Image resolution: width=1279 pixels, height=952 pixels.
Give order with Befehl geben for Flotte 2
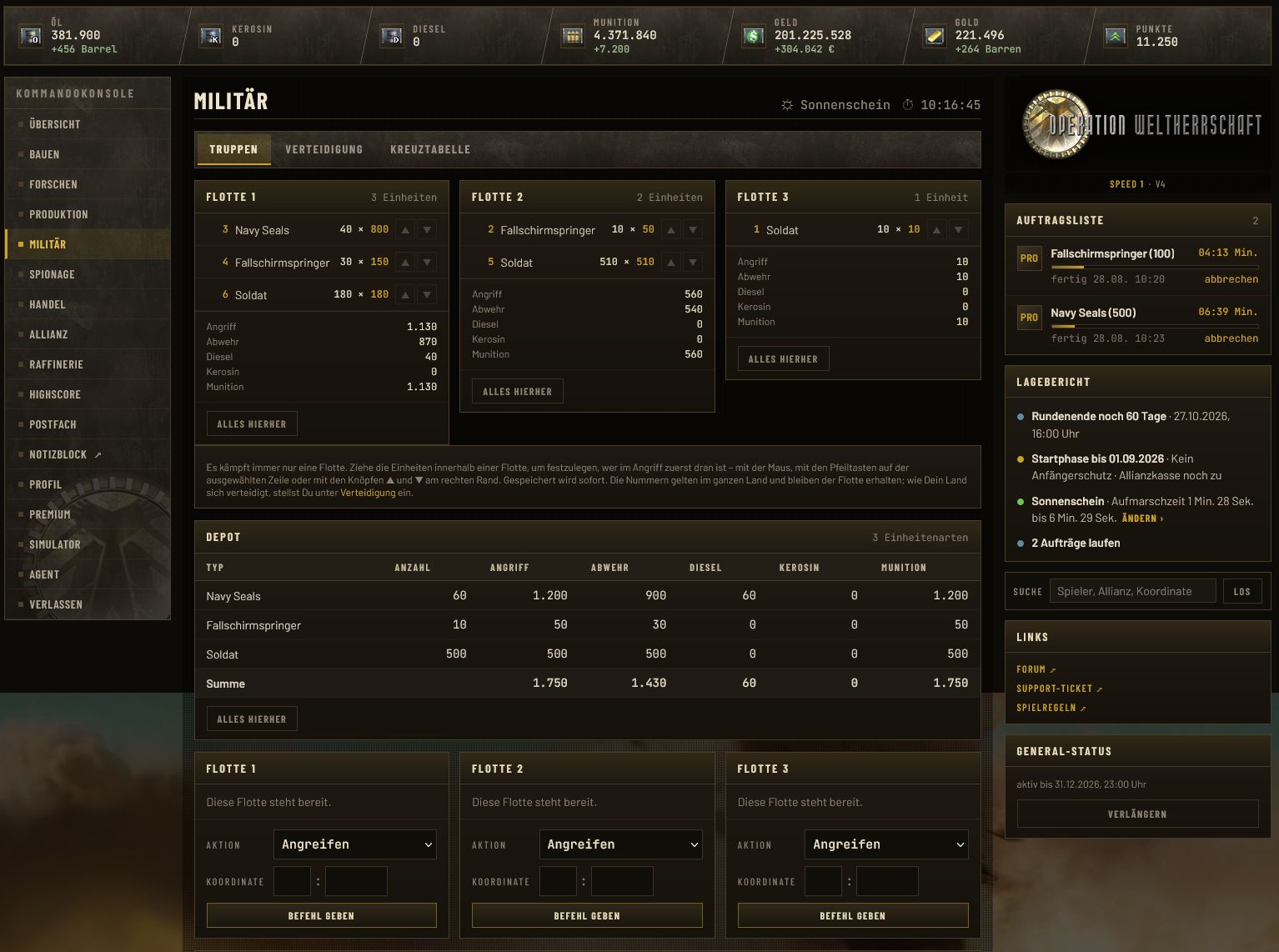587,915
